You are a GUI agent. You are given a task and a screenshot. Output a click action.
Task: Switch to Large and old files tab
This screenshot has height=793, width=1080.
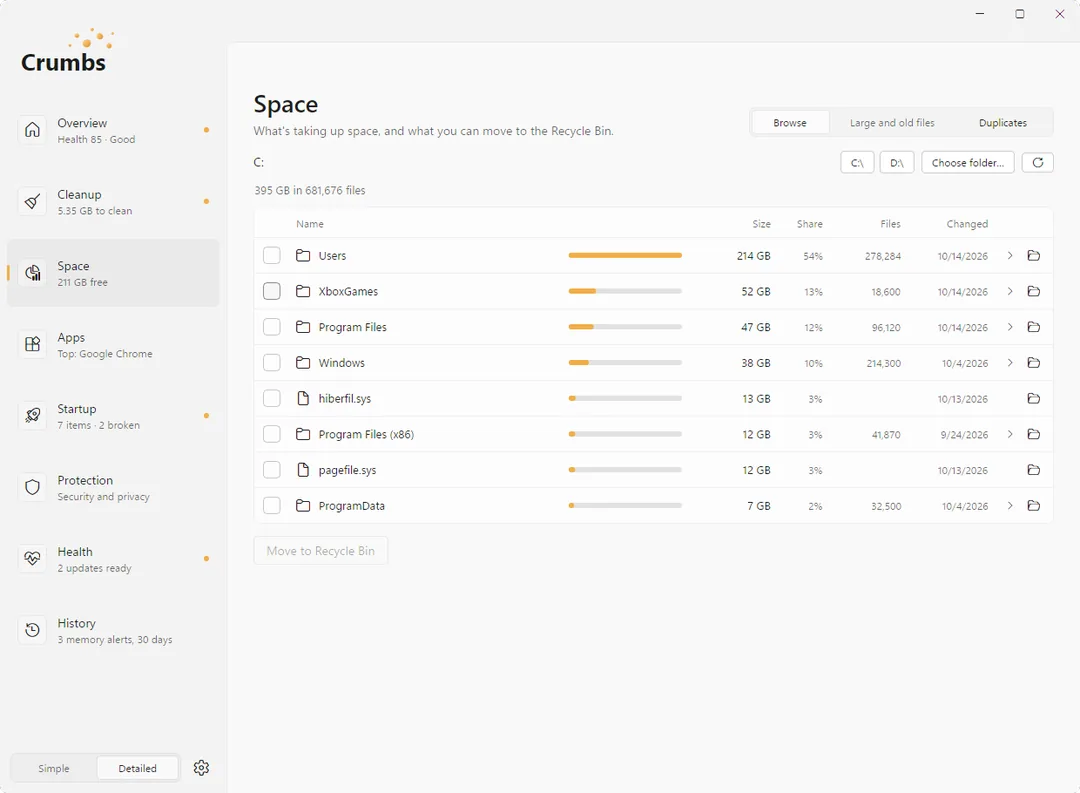[892, 123]
